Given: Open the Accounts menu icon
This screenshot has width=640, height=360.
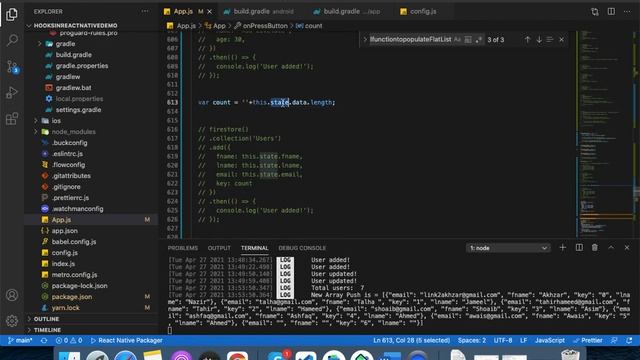Looking at the screenshot, I should point(12,295).
